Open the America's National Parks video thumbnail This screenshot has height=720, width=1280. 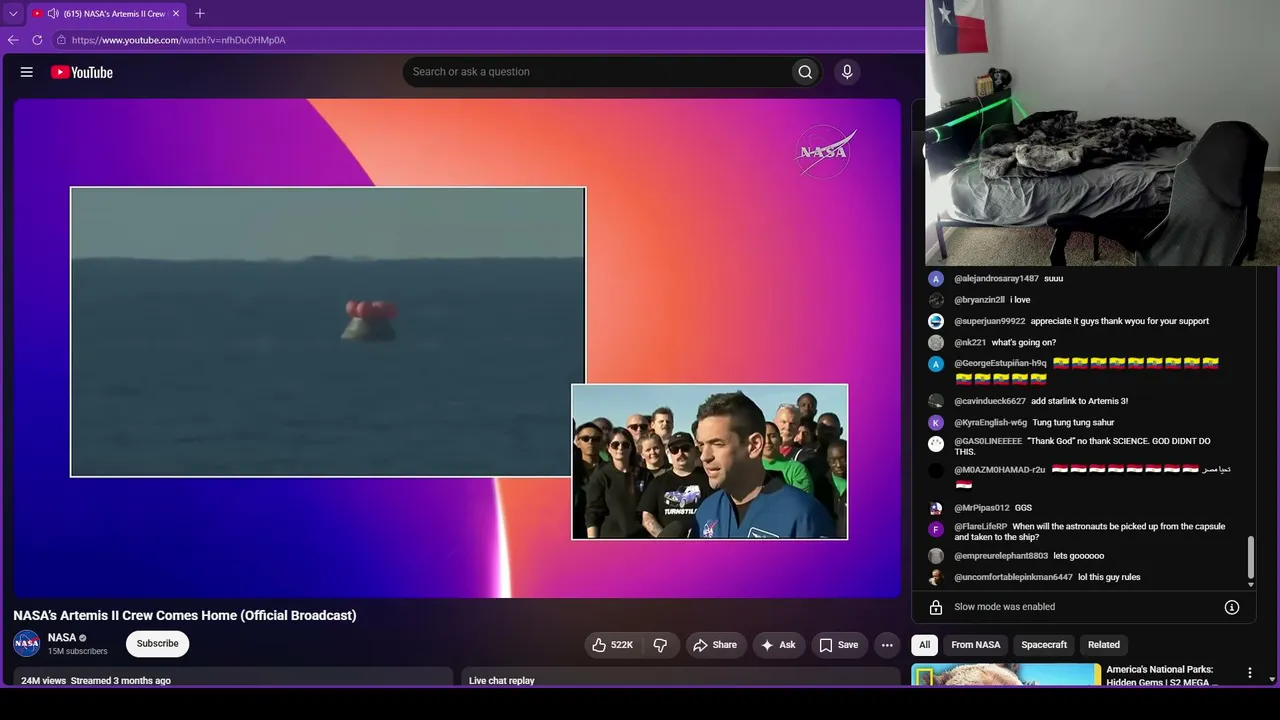click(x=1006, y=675)
